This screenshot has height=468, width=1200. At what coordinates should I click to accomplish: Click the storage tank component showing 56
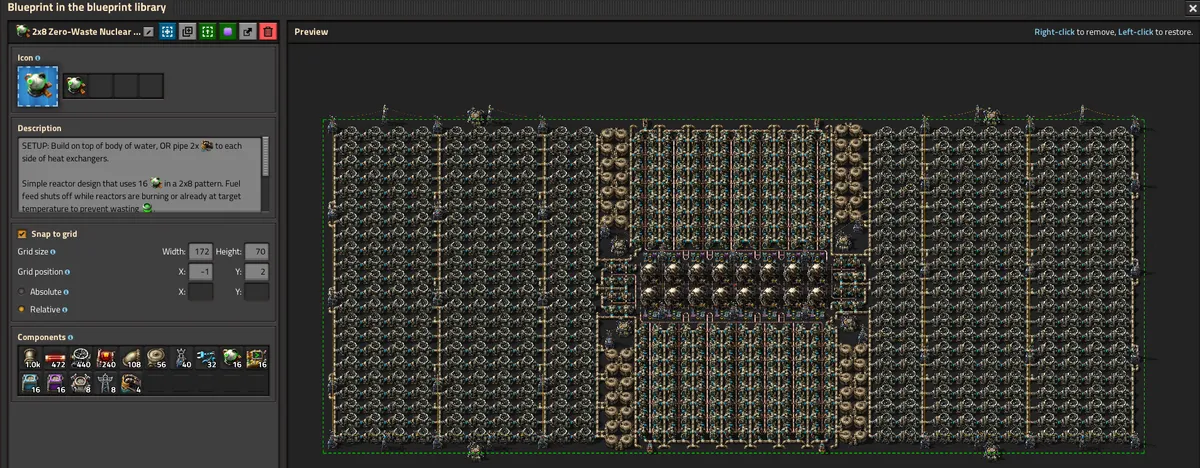coord(156,359)
